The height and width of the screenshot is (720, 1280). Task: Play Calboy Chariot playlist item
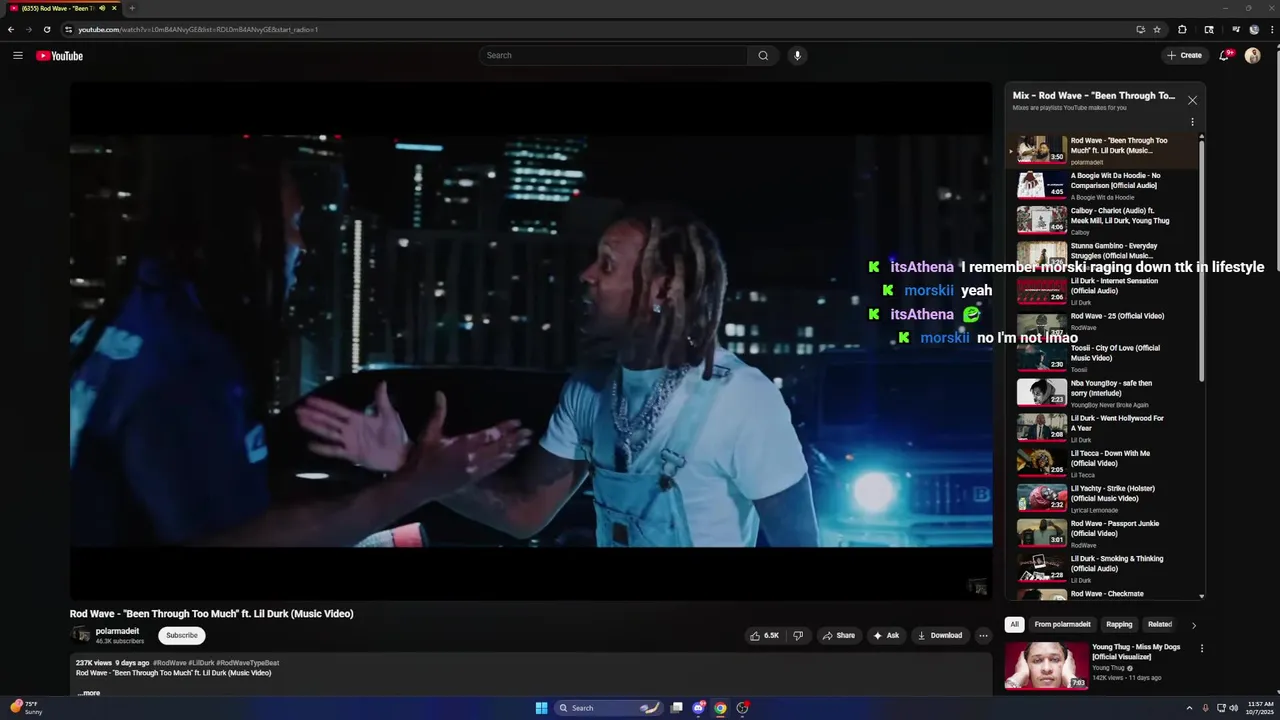pyautogui.click(x=1104, y=221)
